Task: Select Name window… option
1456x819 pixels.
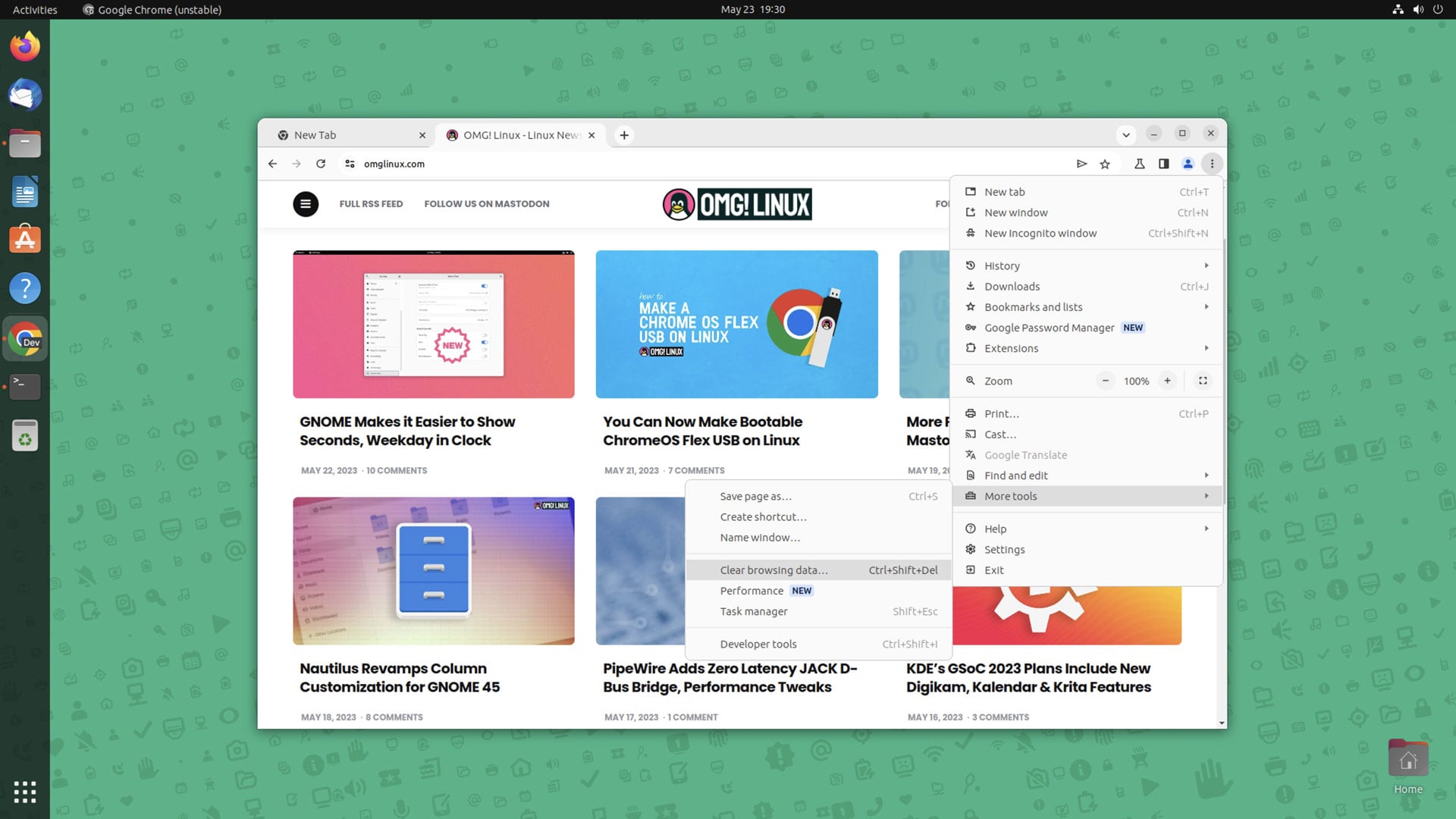Action: pyautogui.click(x=818, y=538)
